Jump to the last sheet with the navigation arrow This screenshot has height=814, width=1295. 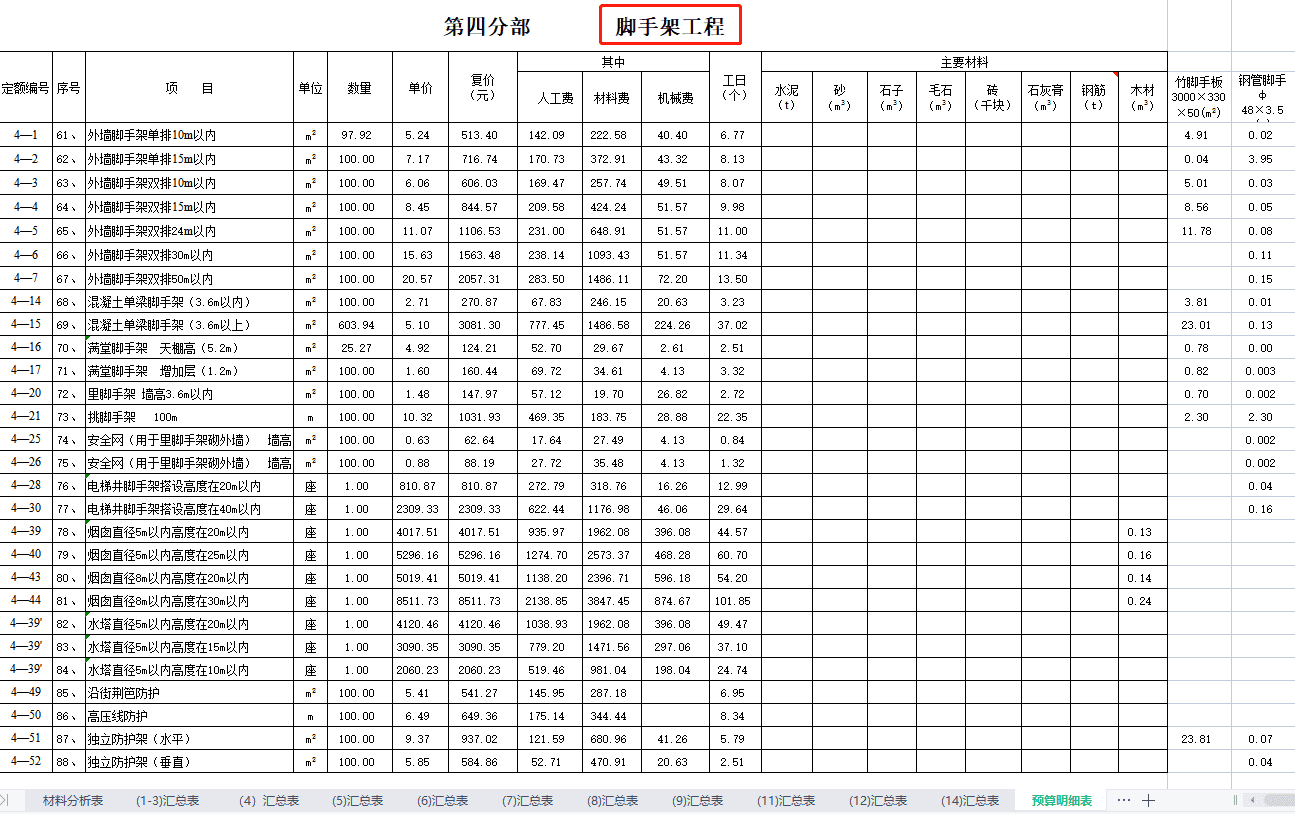(4, 800)
